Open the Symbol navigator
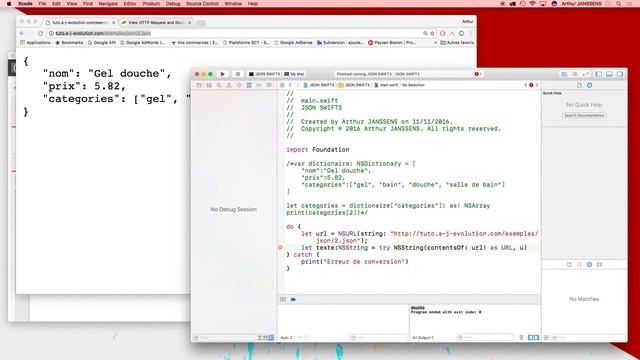This screenshot has height=360, width=640. [209, 85]
